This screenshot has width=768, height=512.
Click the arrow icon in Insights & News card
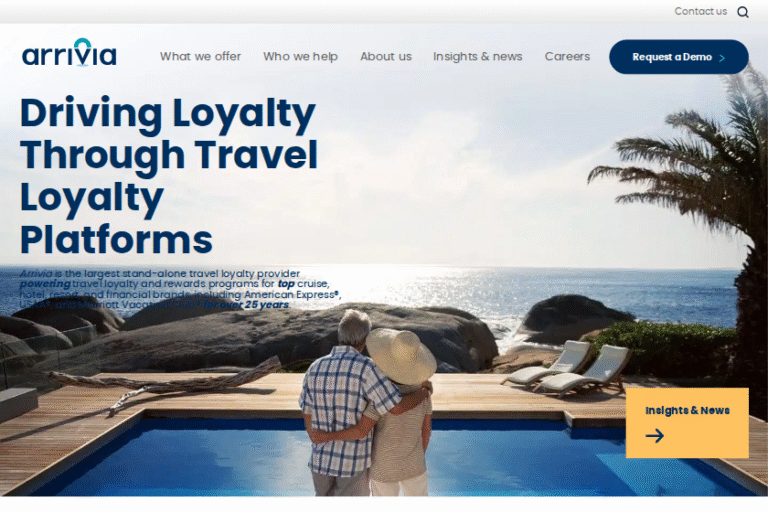(655, 436)
